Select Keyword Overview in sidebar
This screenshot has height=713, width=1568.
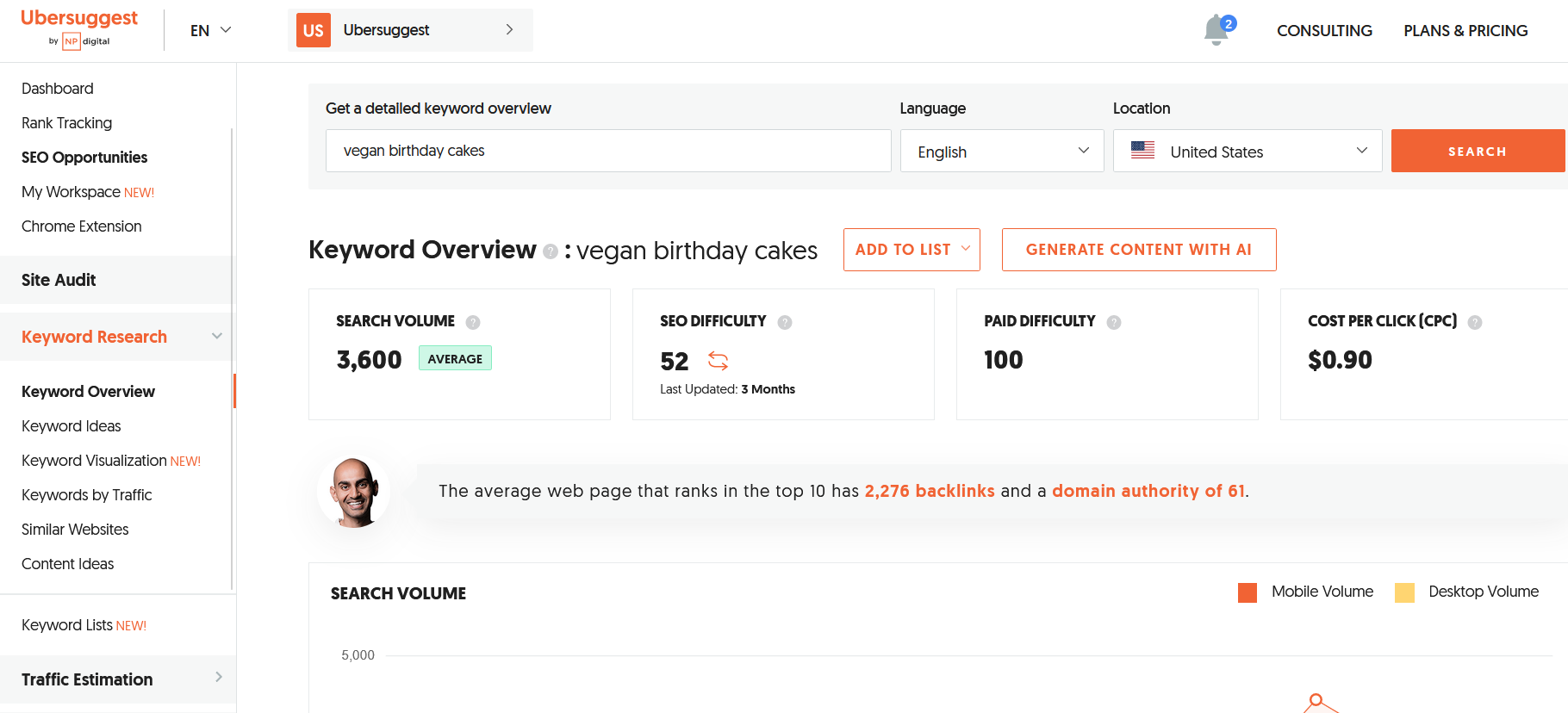[x=88, y=392]
